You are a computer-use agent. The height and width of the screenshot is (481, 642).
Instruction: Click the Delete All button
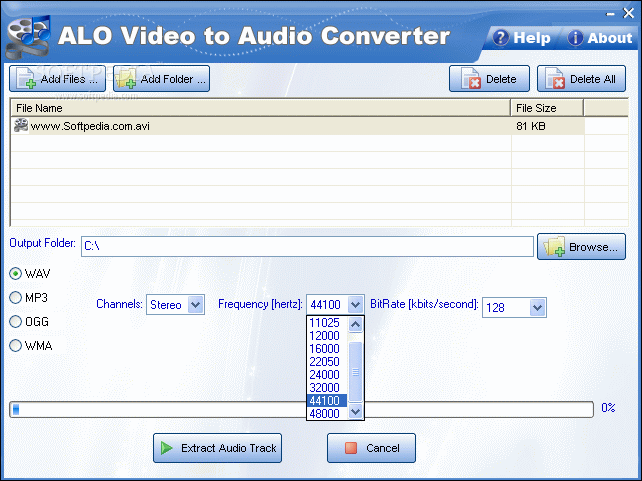point(581,79)
